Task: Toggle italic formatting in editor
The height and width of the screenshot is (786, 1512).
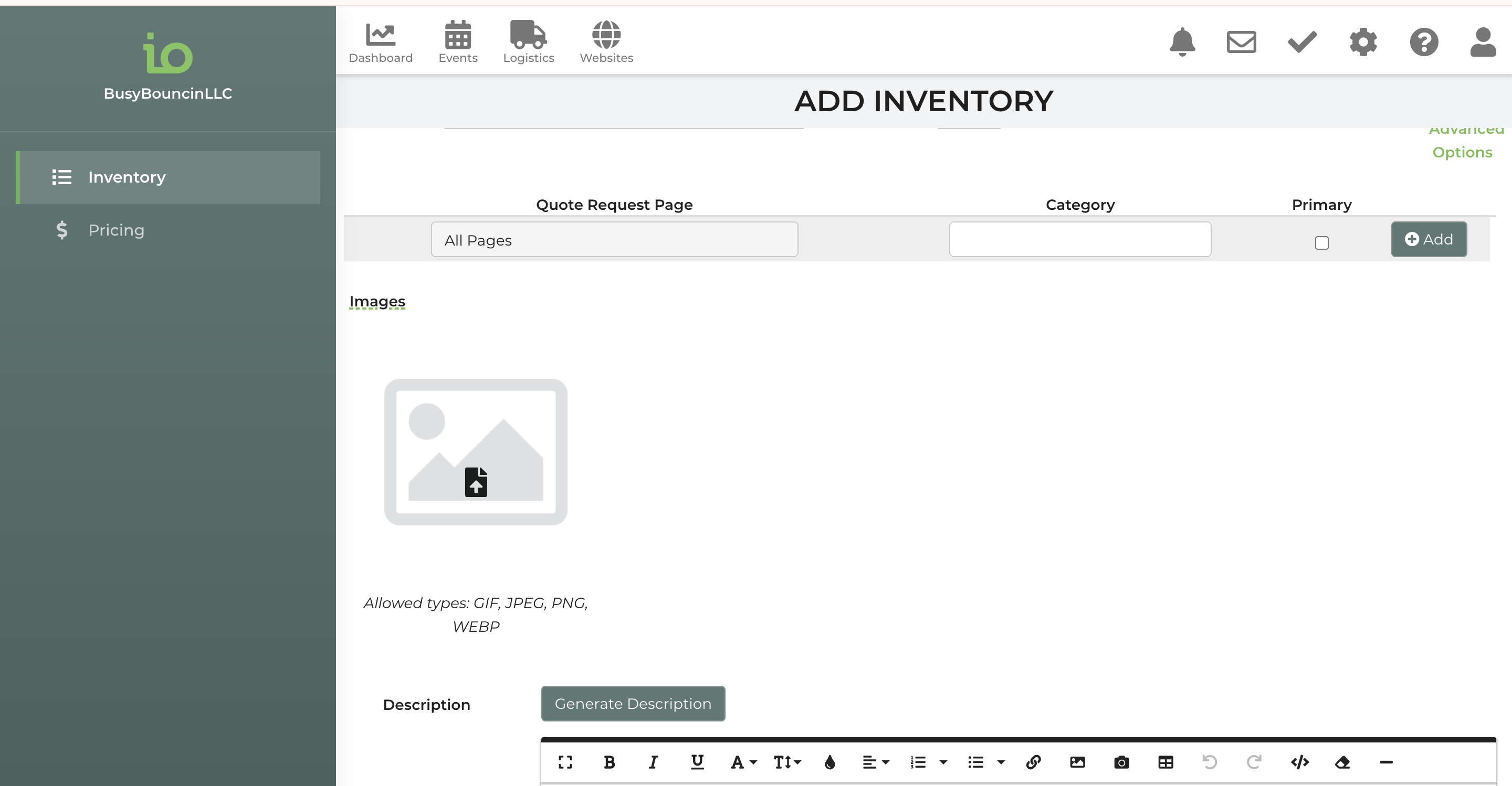Action: click(x=653, y=762)
